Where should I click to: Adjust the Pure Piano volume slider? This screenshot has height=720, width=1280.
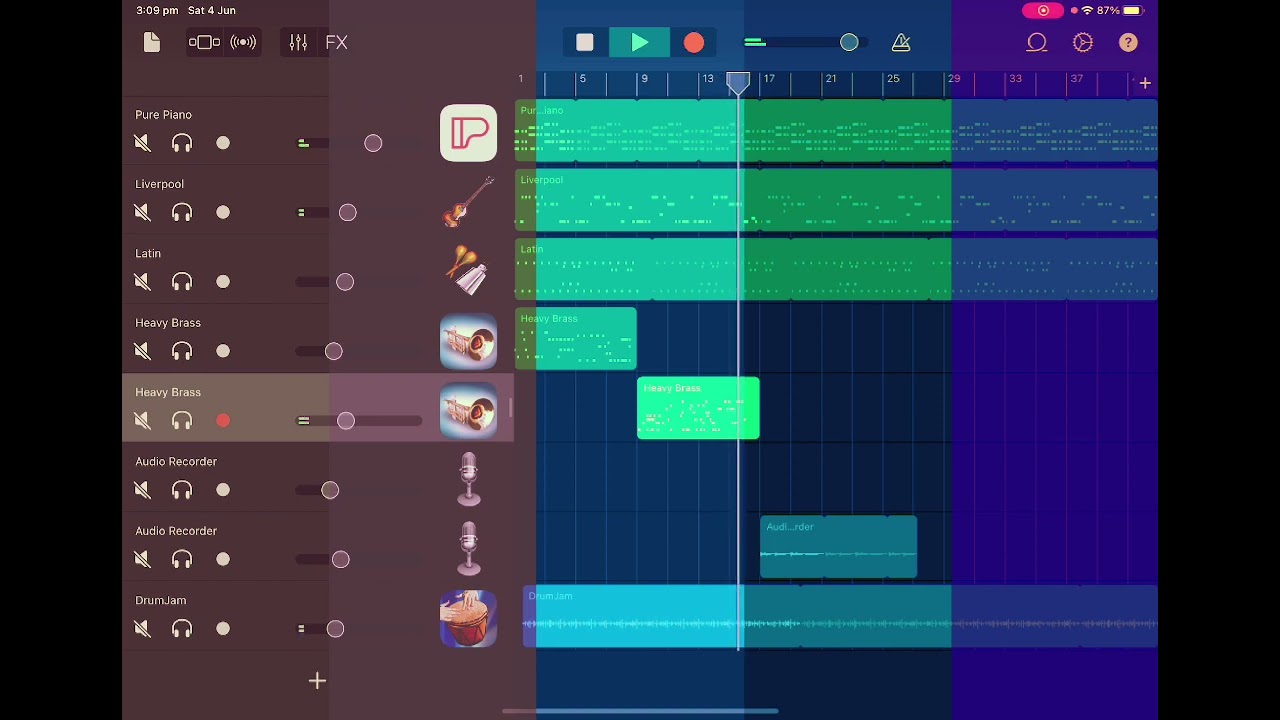pyautogui.click(x=373, y=143)
